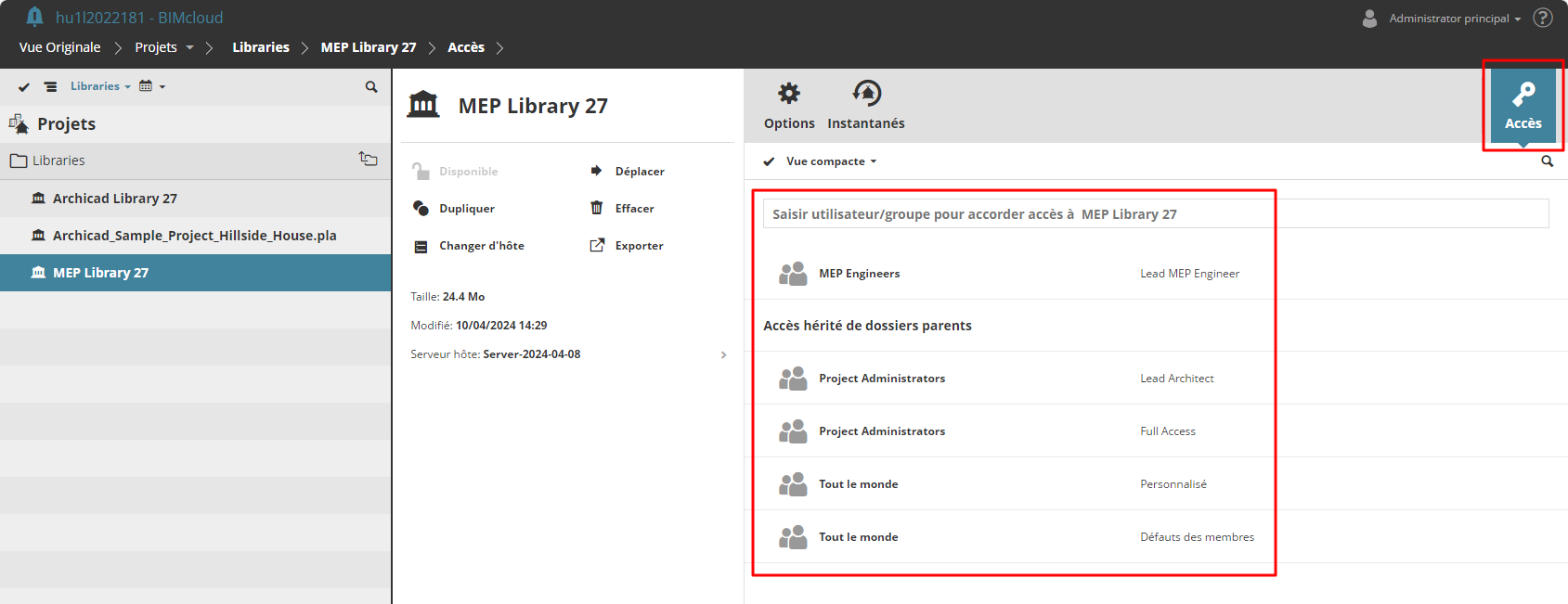Click the Dupliquer button

coord(466,209)
